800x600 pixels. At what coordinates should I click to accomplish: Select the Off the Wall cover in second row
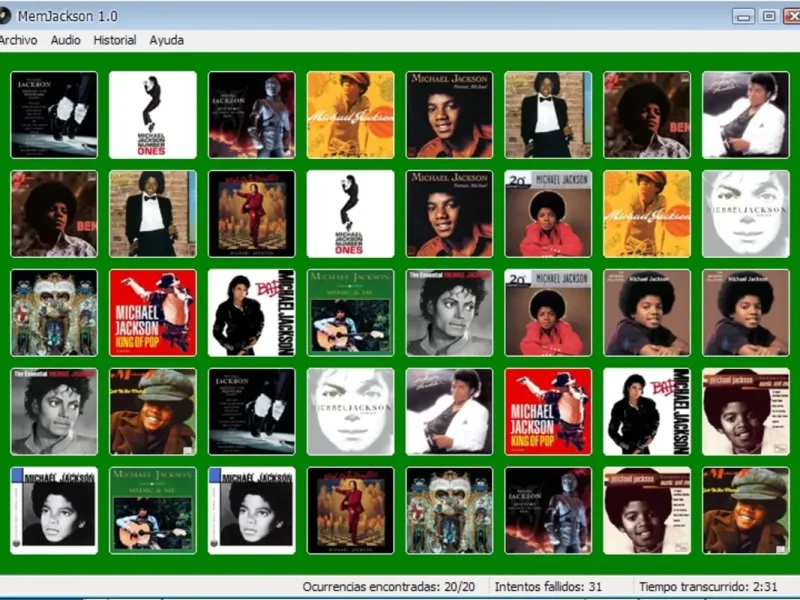point(153,214)
